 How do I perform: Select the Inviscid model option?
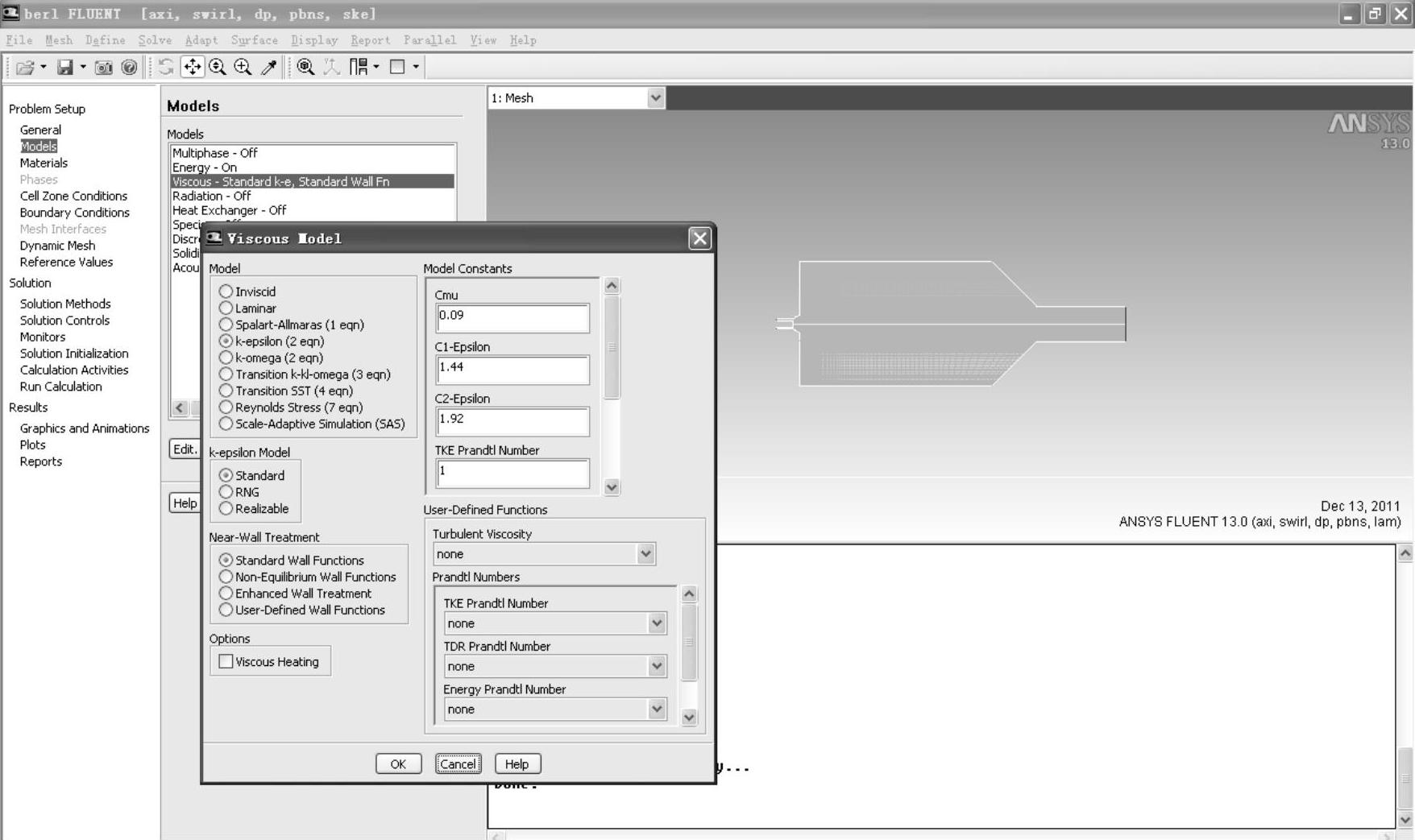[247, 292]
